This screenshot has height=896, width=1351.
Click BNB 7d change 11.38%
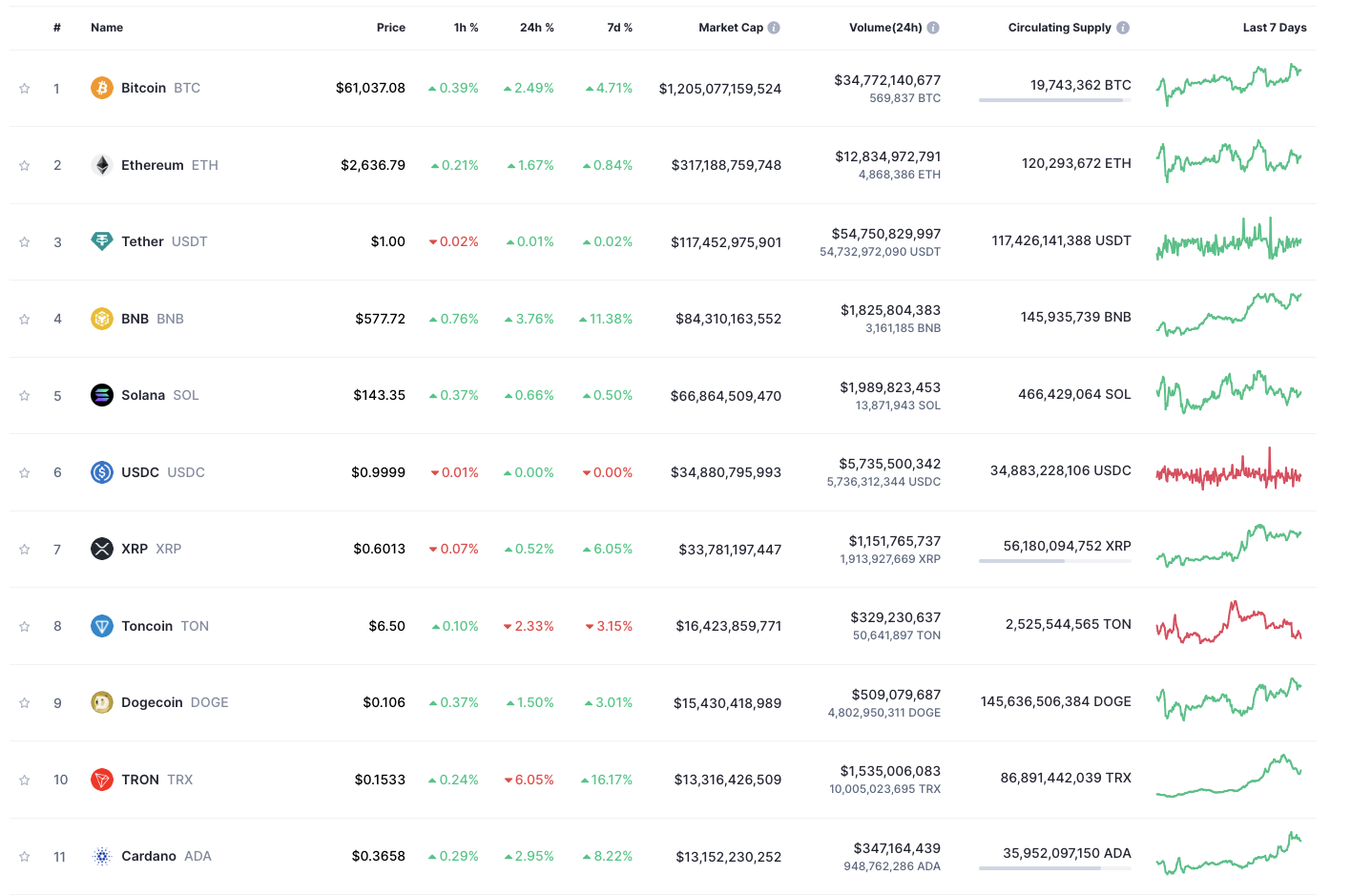click(606, 319)
